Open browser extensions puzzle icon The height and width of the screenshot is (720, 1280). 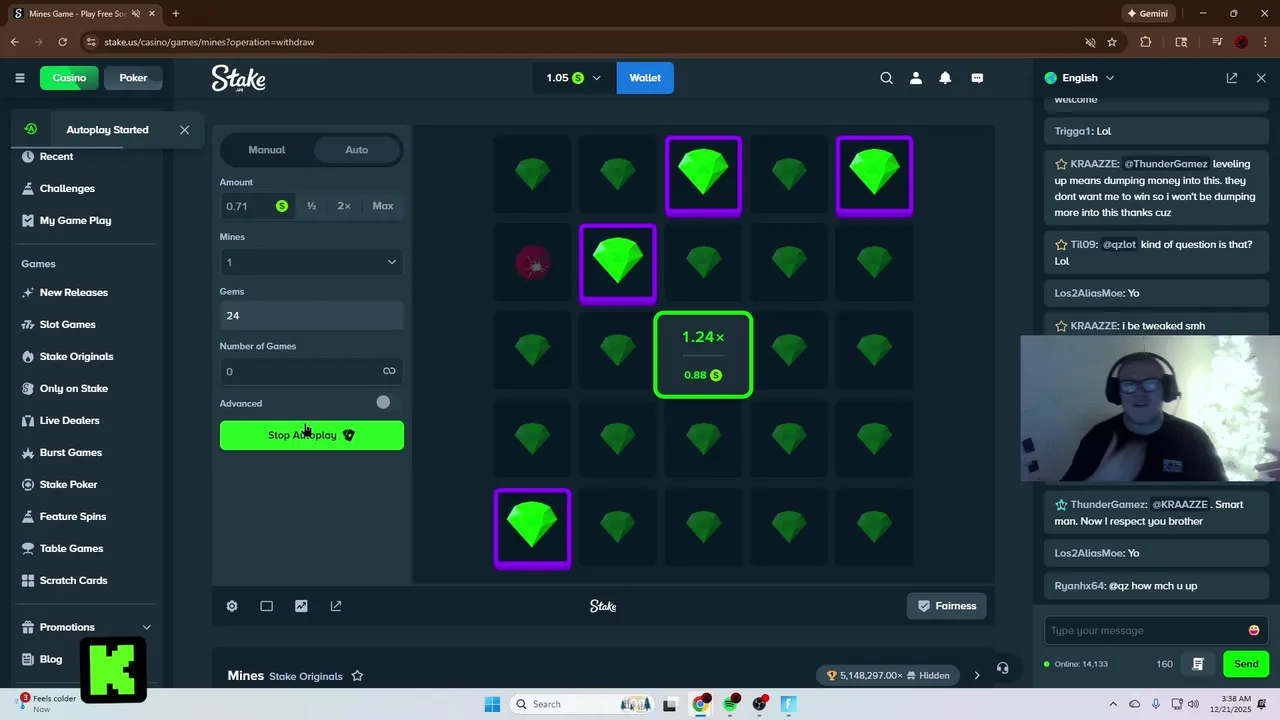click(1146, 42)
